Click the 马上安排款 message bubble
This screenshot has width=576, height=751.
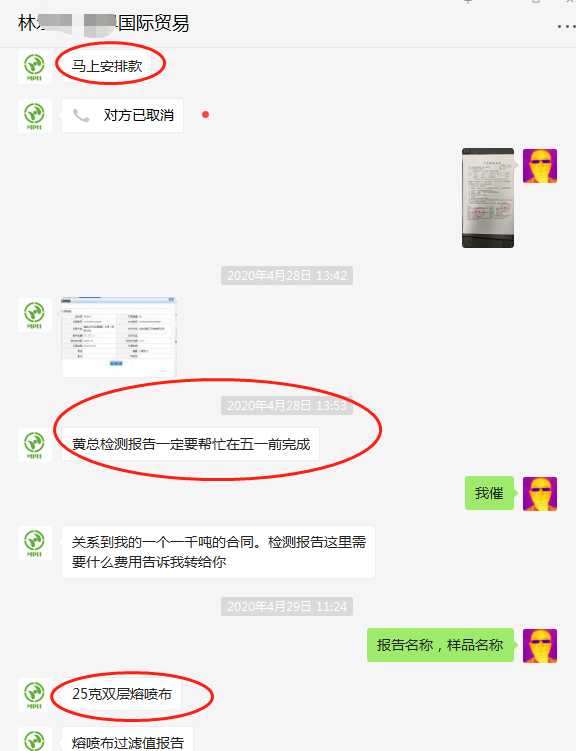(107, 66)
